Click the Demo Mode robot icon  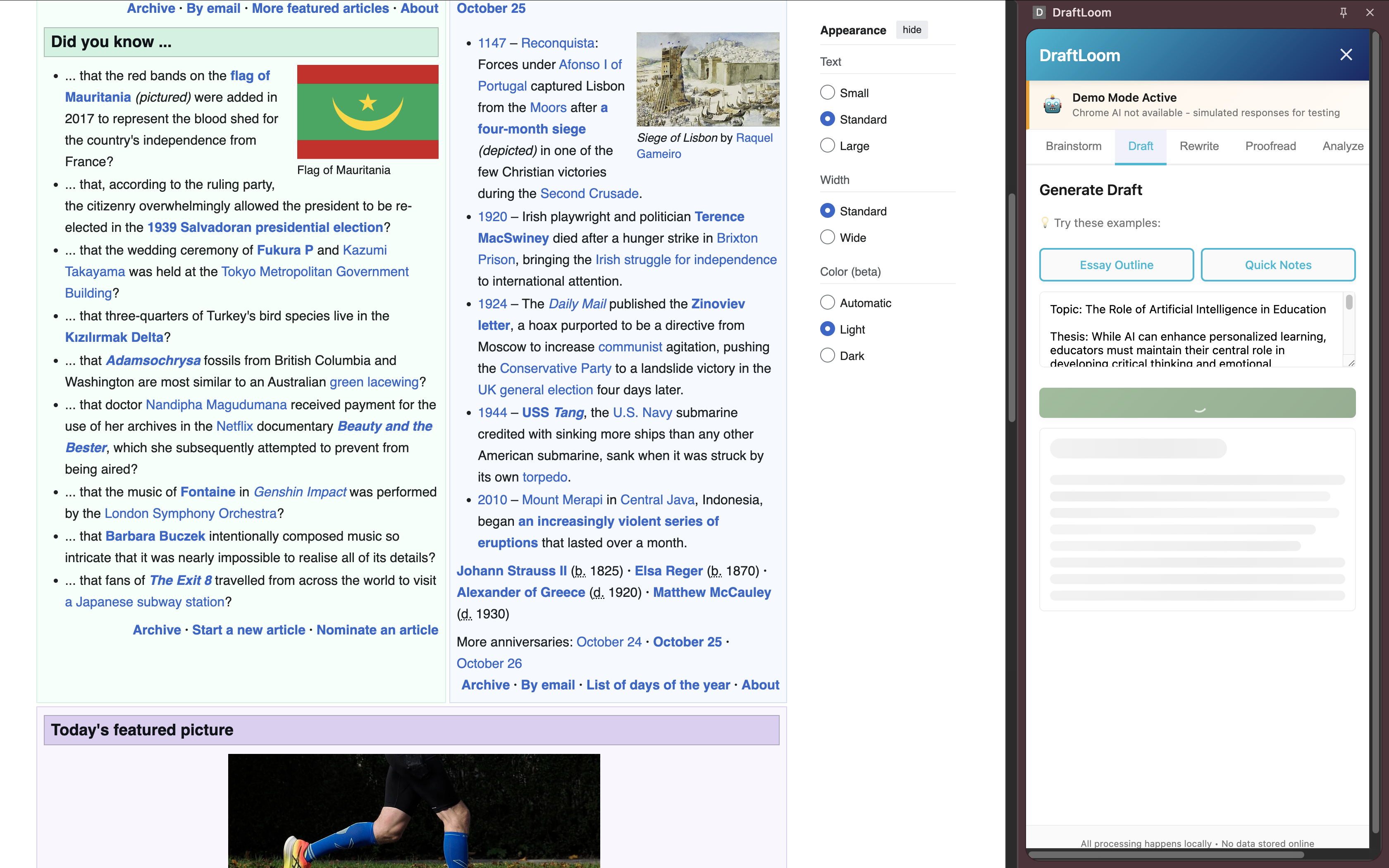[1052, 105]
